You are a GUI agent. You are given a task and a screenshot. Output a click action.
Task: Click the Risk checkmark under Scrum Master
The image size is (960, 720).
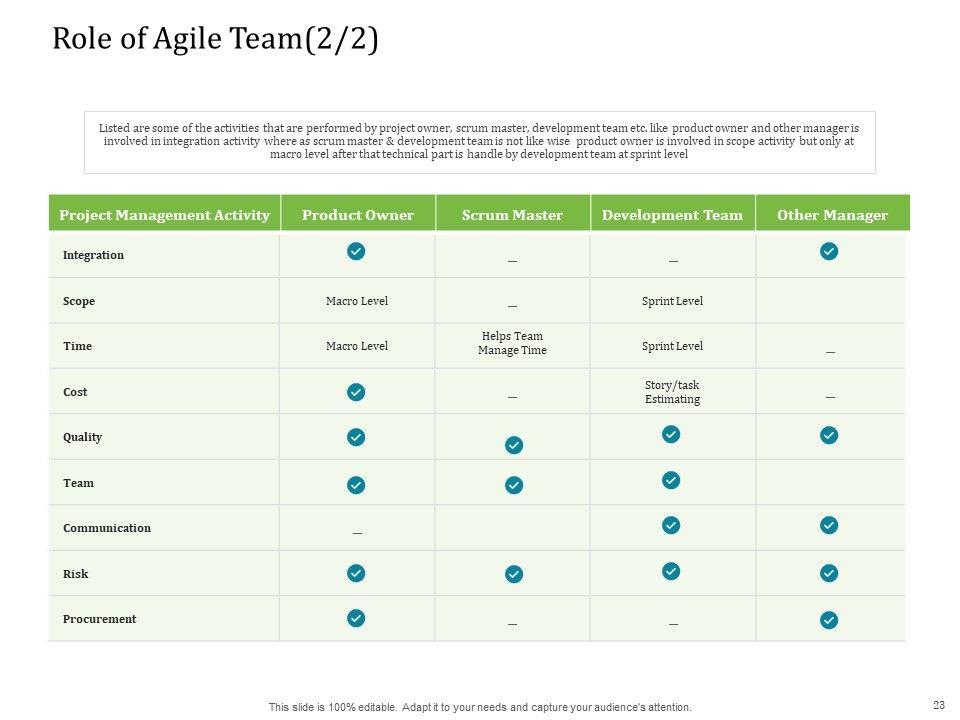tap(513, 574)
